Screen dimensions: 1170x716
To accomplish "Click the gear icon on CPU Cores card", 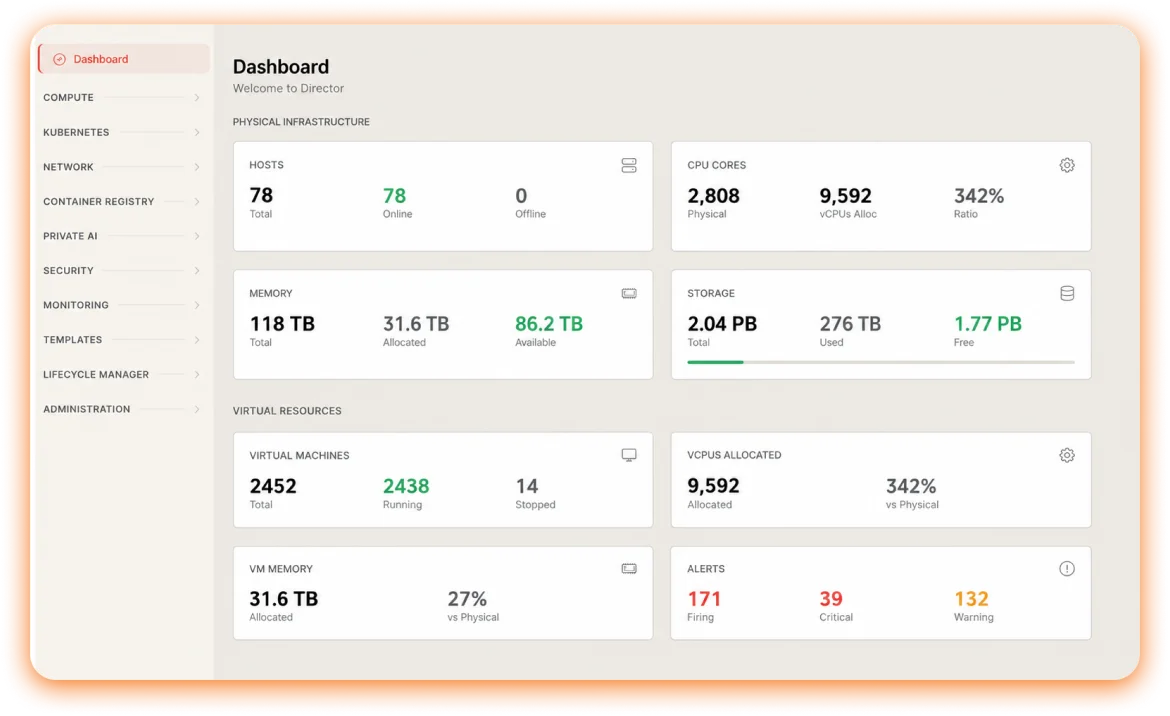I will tap(1067, 165).
